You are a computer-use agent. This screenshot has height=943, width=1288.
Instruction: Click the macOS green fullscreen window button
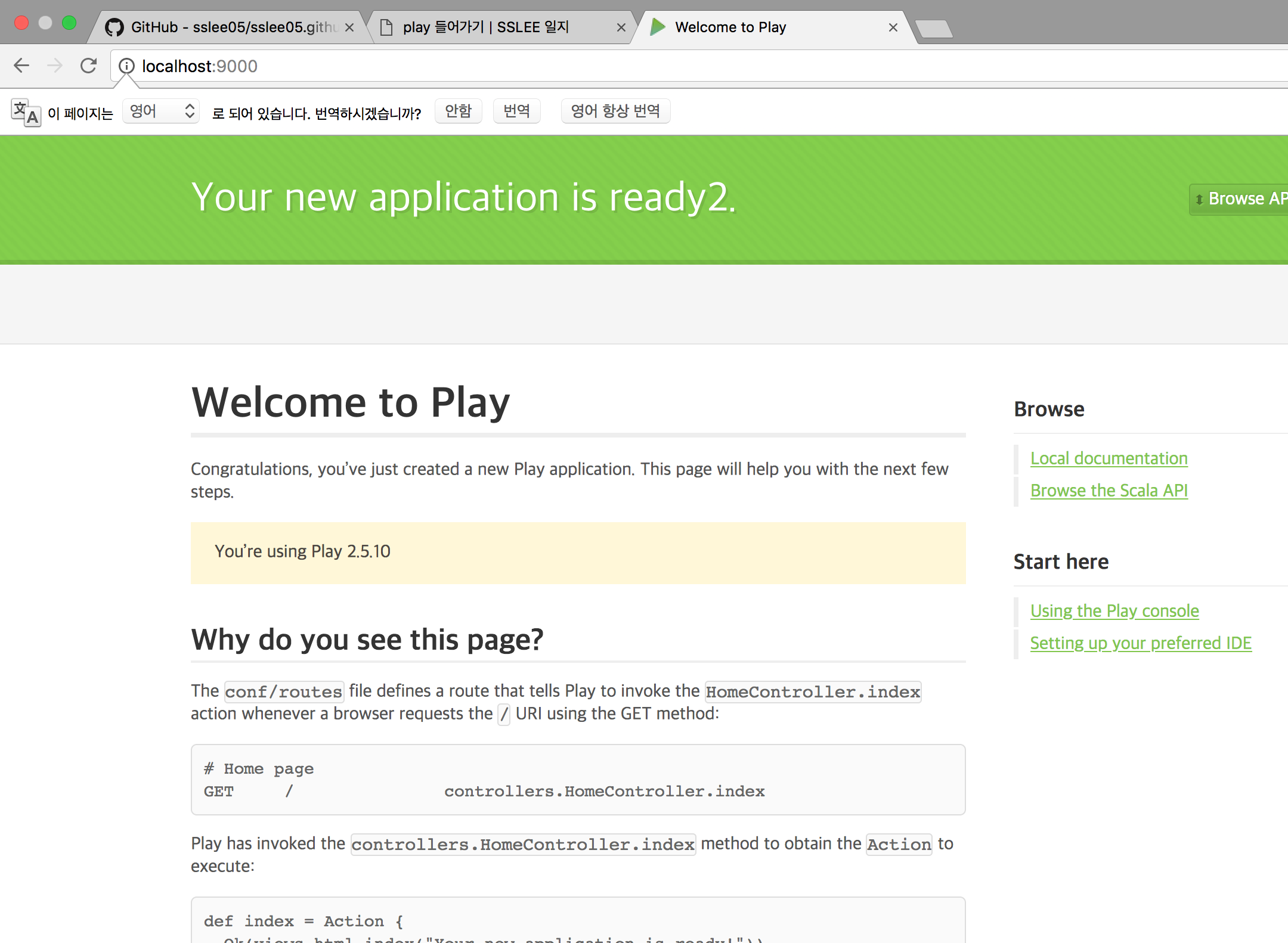[69, 23]
